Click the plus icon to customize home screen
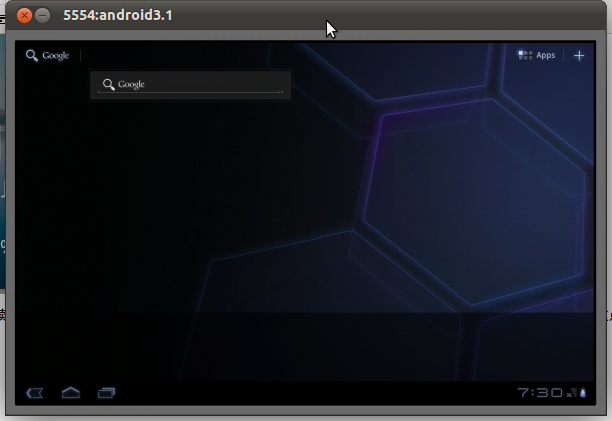Viewport: 612px width, 421px height. pyautogui.click(x=579, y=56)
